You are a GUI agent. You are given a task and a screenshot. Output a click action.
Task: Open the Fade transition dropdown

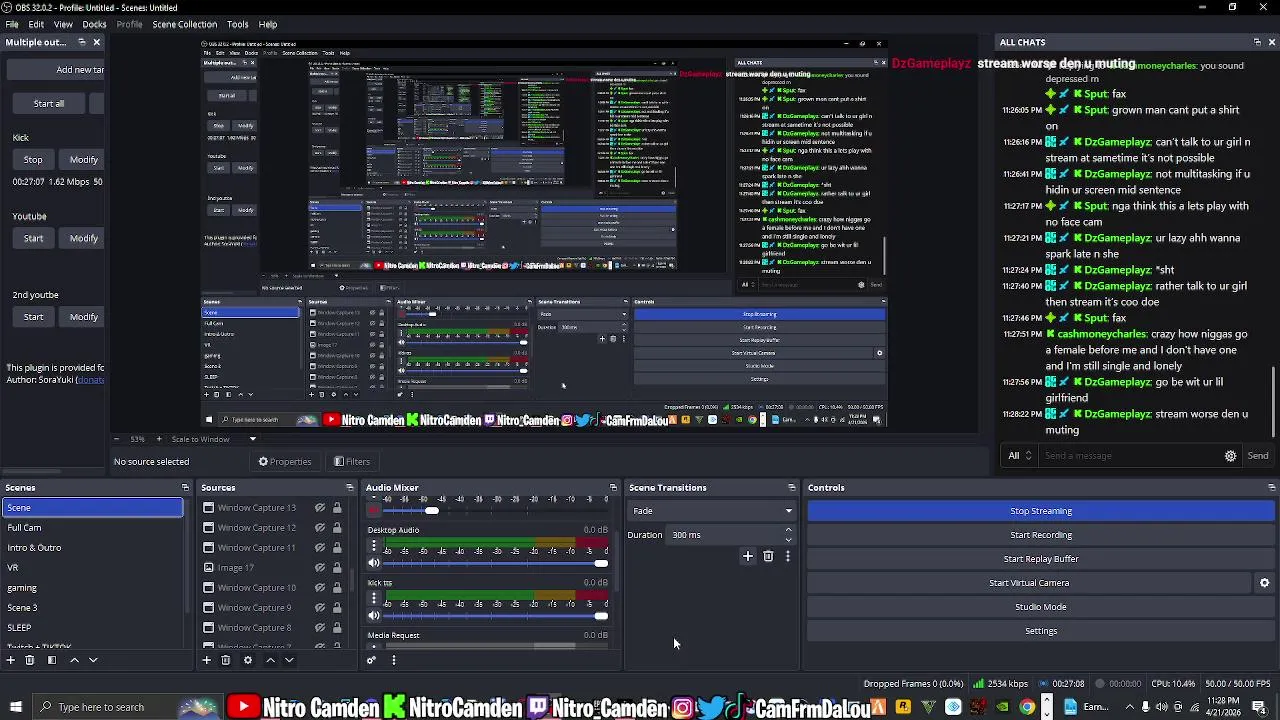point(711,511)
